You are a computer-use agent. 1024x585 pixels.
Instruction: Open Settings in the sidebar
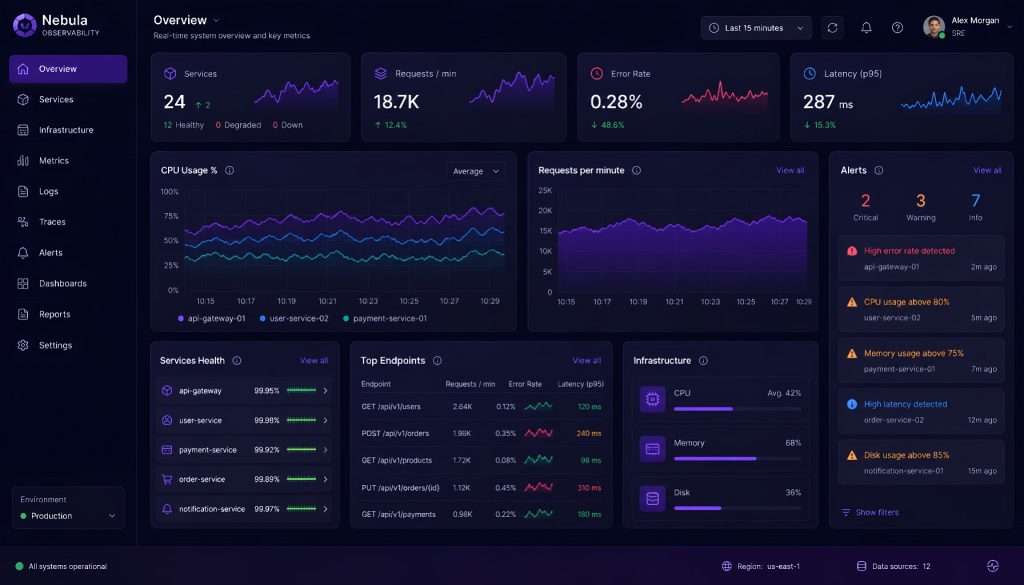point(68,345)
